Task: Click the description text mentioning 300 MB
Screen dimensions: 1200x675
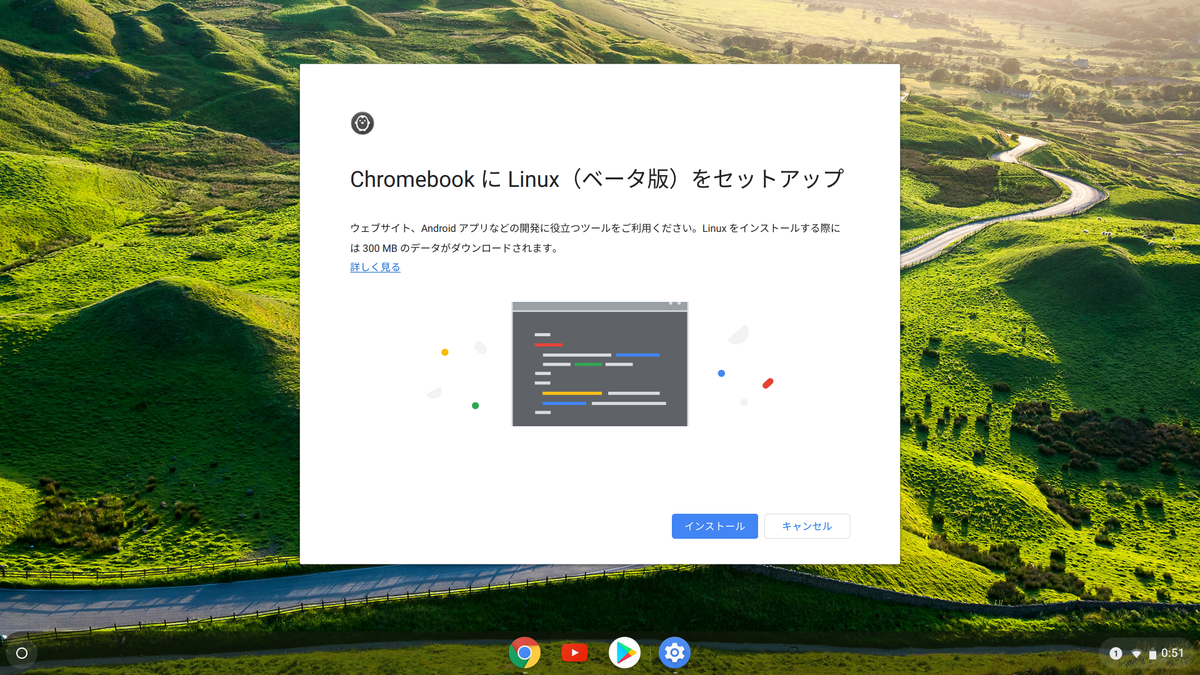Action: [595, 238]
